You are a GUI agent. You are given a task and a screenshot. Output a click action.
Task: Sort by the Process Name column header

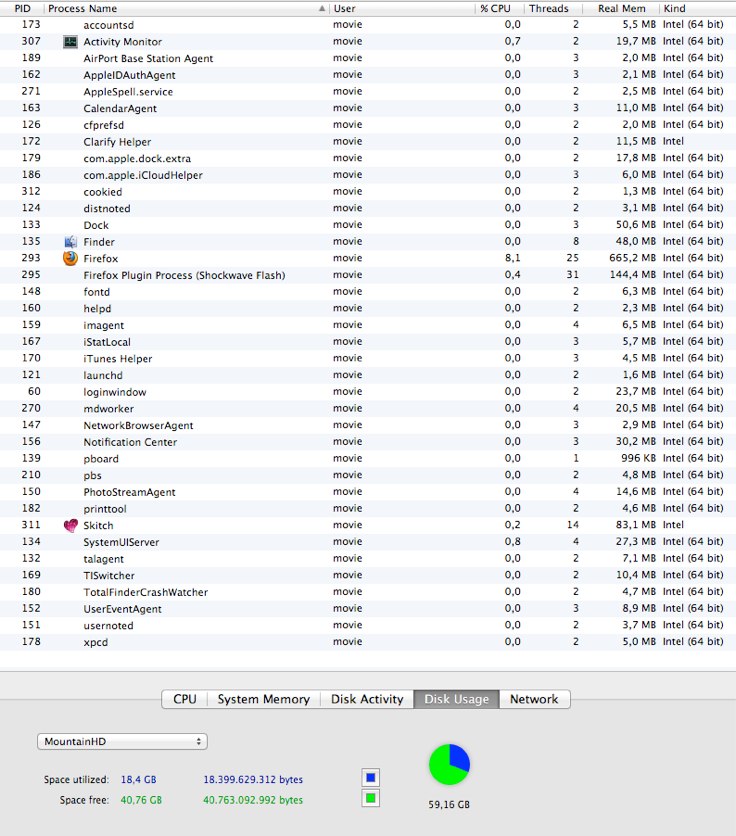point(186,9)
